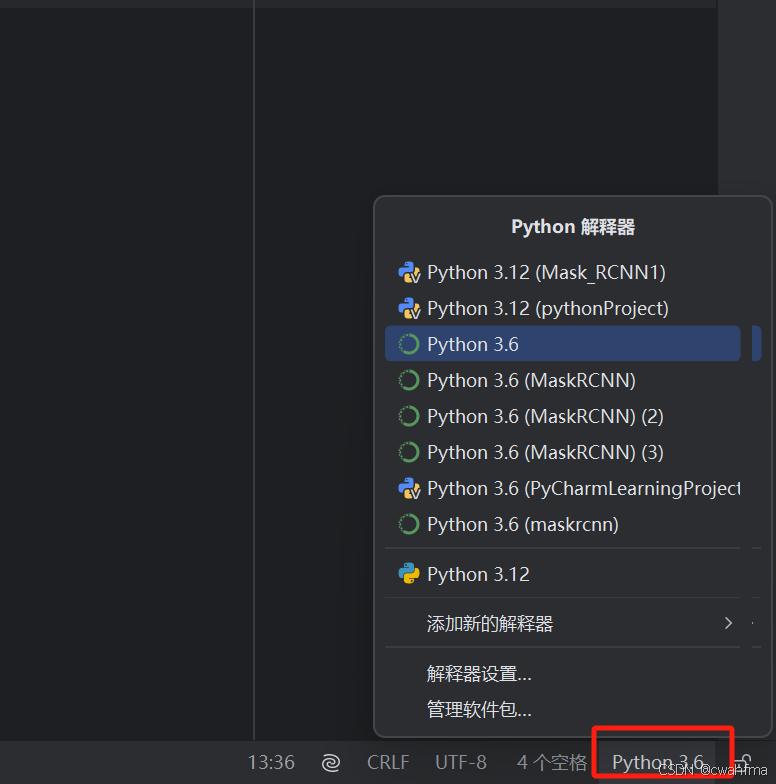776x784 pixels.
Task: Select the system Python 3.12 interpreter
Action: click(x=562, y=574)
